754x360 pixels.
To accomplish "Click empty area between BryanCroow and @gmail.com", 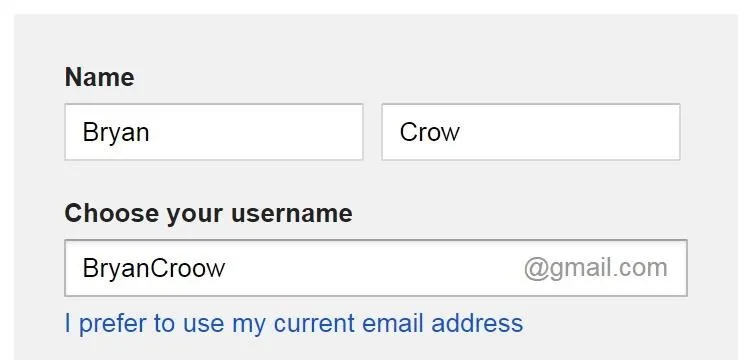I will pos(374,268).
